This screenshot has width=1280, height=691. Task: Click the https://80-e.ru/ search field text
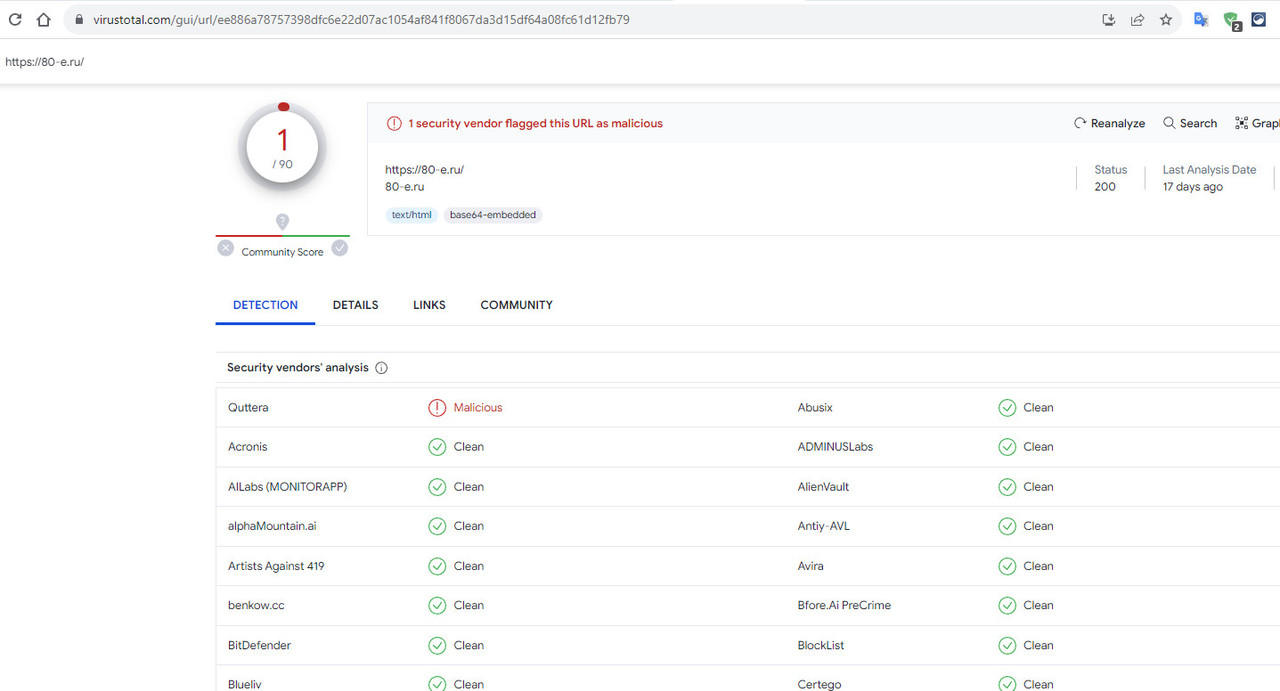(44, 62)
